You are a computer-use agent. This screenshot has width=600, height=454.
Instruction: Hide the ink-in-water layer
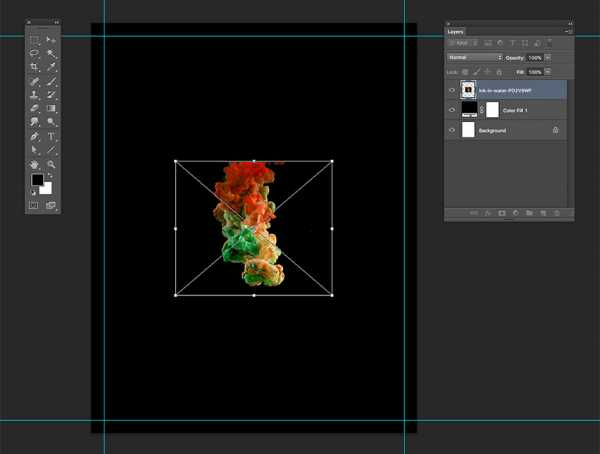pos(452,89)
